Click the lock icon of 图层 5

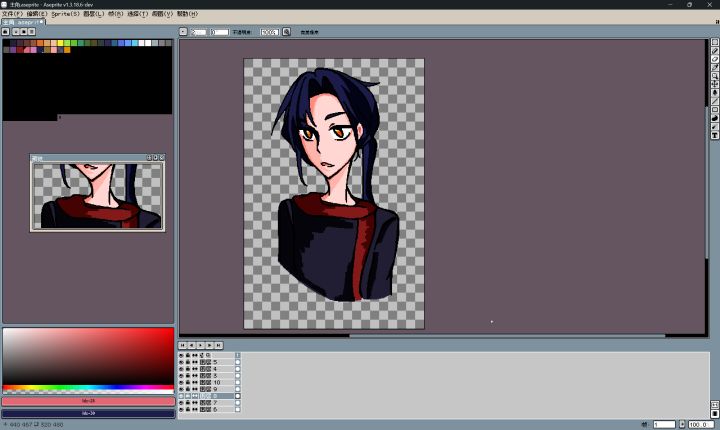tap(188, 362)
